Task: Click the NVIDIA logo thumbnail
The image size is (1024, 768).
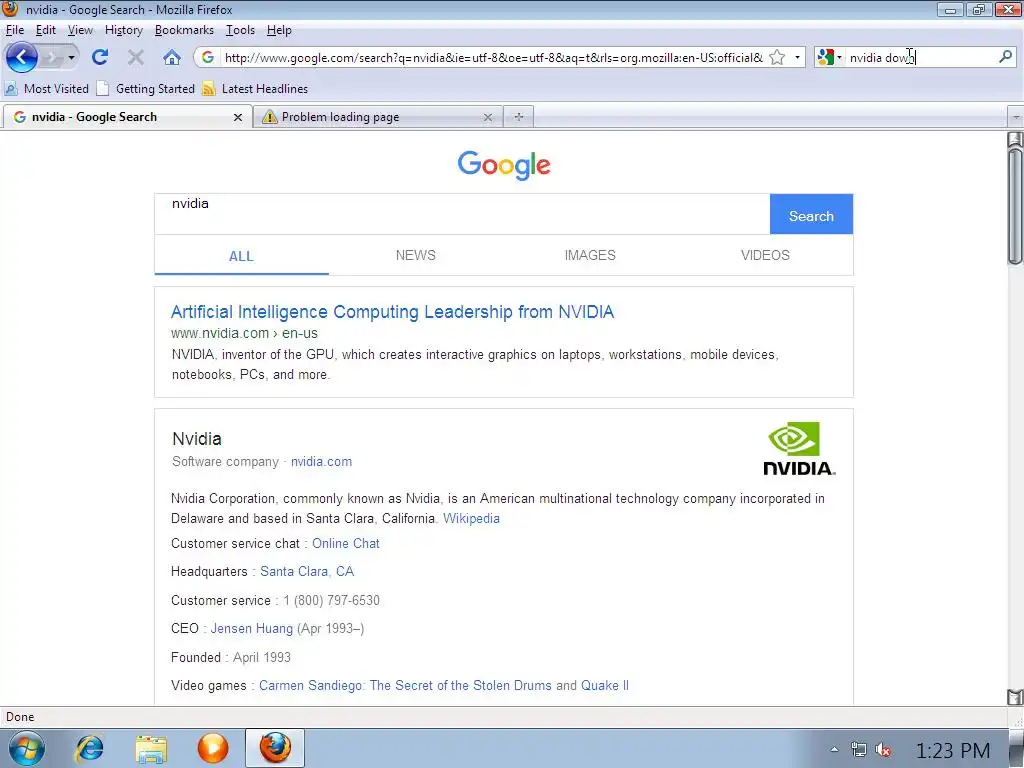Action: pos(799,448)
